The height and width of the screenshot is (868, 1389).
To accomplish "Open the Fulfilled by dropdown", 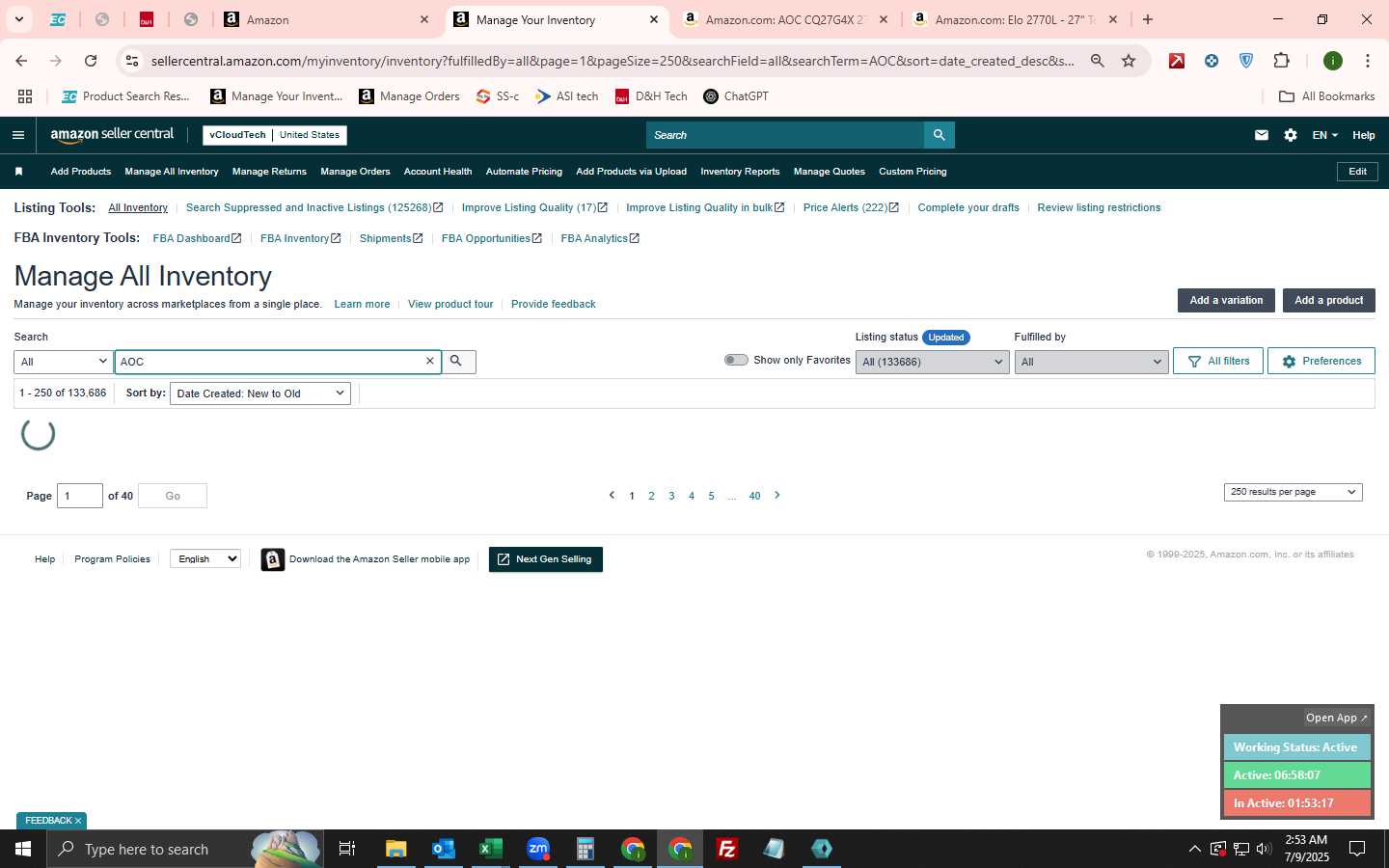I will (1091, 362).
